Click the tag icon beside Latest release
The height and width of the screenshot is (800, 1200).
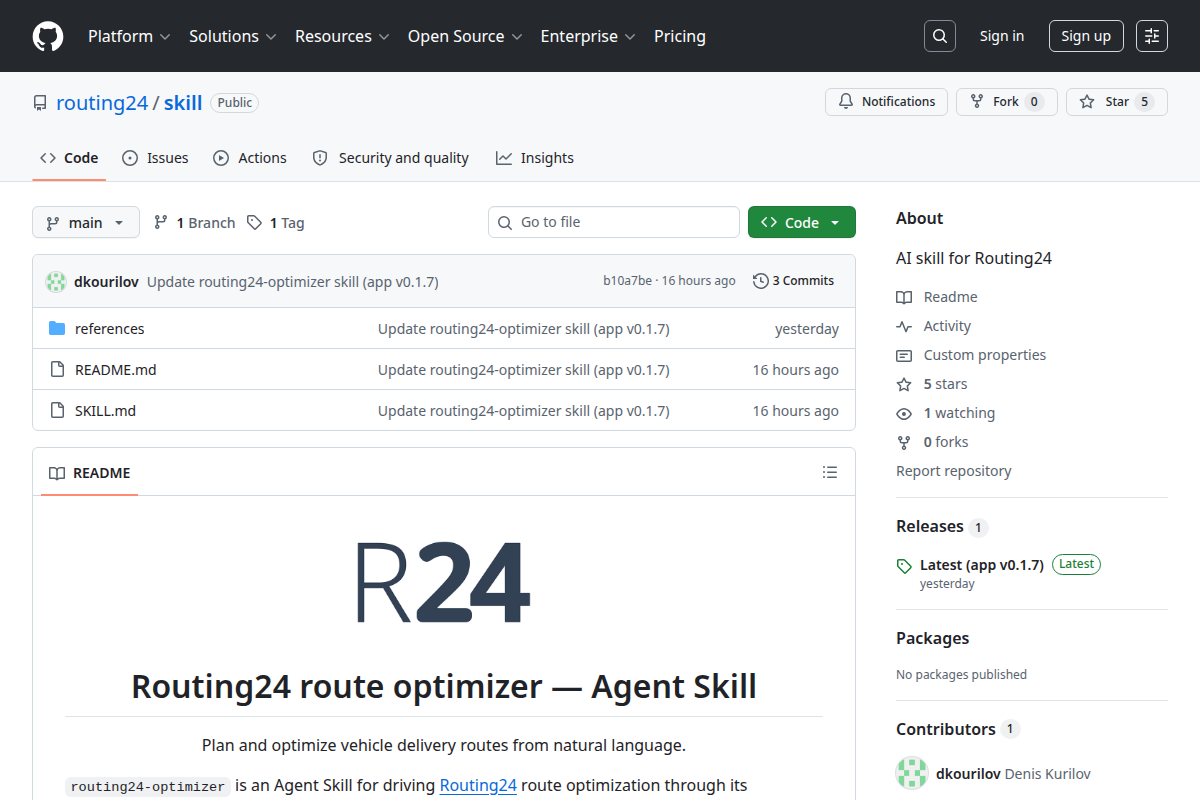tap(904, 565)
